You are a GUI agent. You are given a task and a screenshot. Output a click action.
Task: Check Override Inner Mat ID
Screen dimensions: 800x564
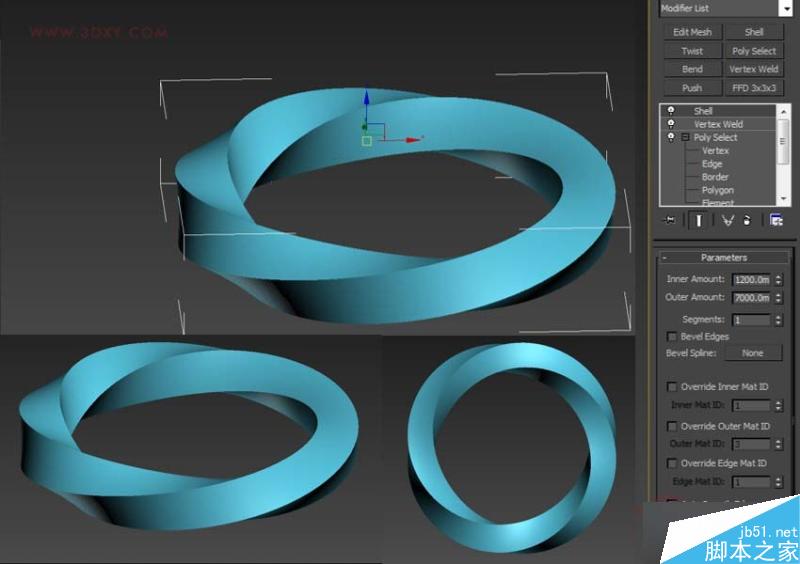pyautogui.click(x=672, y=387)
